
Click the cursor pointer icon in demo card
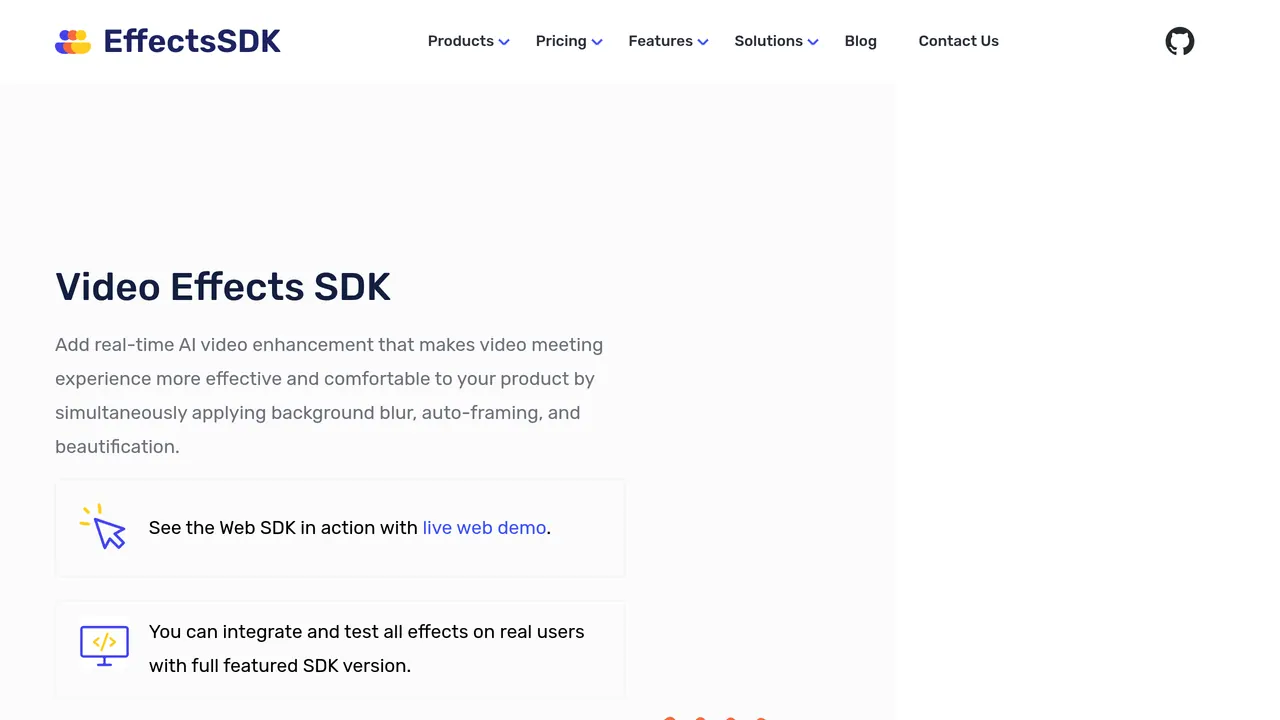[x=103, y=527]
